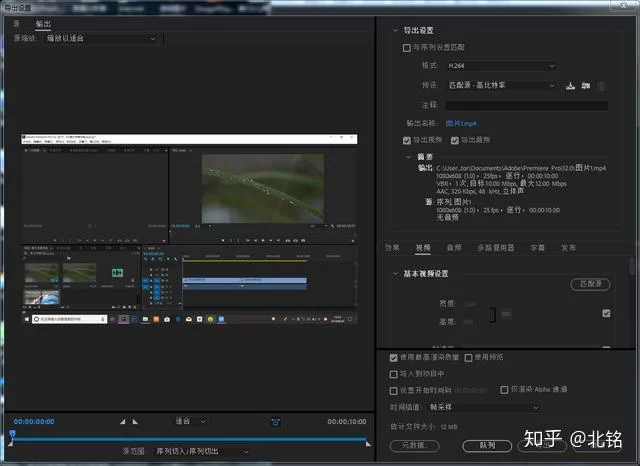Click the blue playhead on preview timeline

12,435
